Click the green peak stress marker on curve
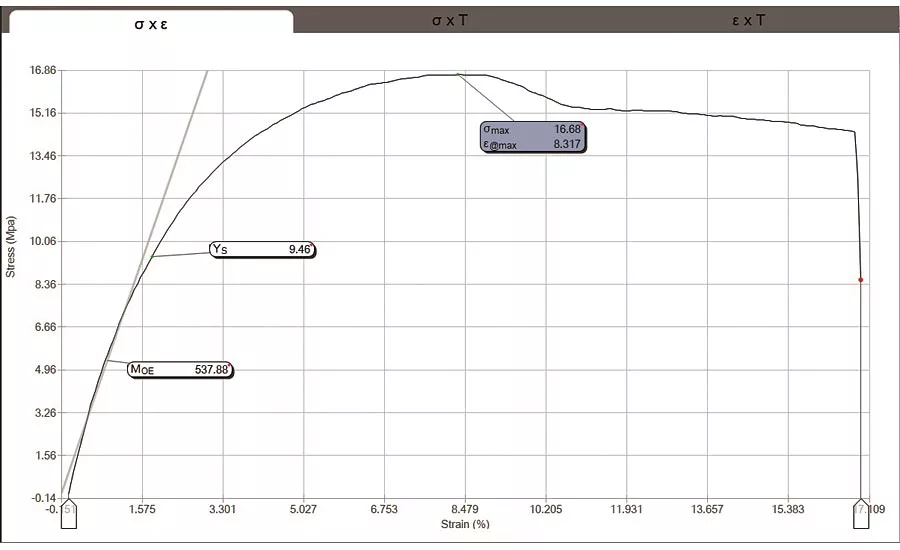Viewport: 900px width, 550px height. pyautogui.click(x=457, y=74)
